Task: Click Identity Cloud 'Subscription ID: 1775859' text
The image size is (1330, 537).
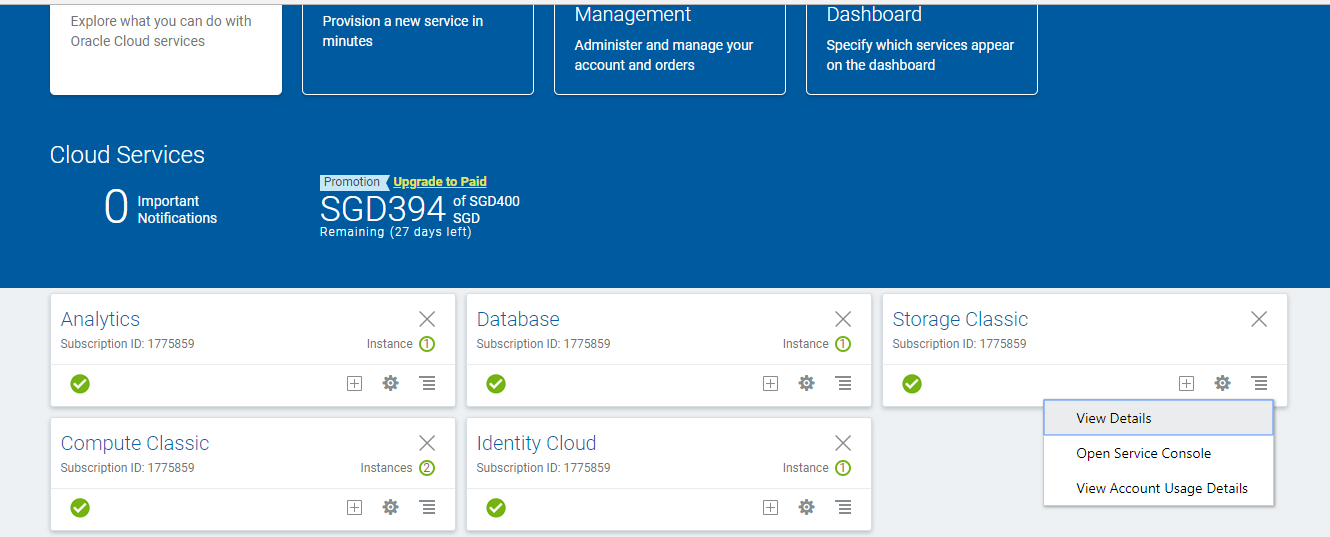Action: [x=543, y=468]
